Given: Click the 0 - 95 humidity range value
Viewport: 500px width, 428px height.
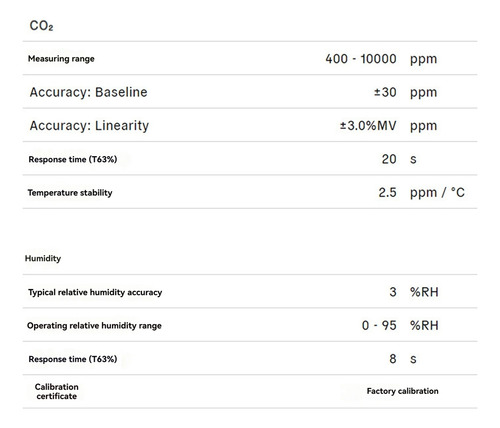Looking at the screenshot, I should tap(379, 325).
